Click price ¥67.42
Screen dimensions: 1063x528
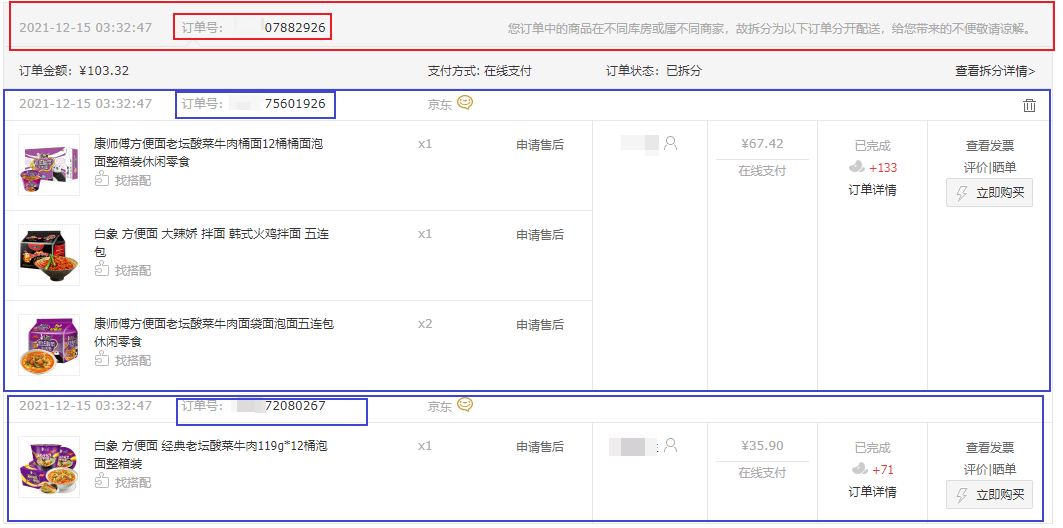click(763, 144)
